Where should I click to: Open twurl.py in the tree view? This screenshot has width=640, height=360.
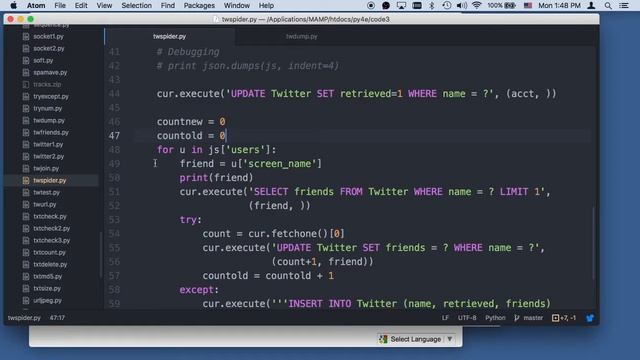[x=45, y=204]
